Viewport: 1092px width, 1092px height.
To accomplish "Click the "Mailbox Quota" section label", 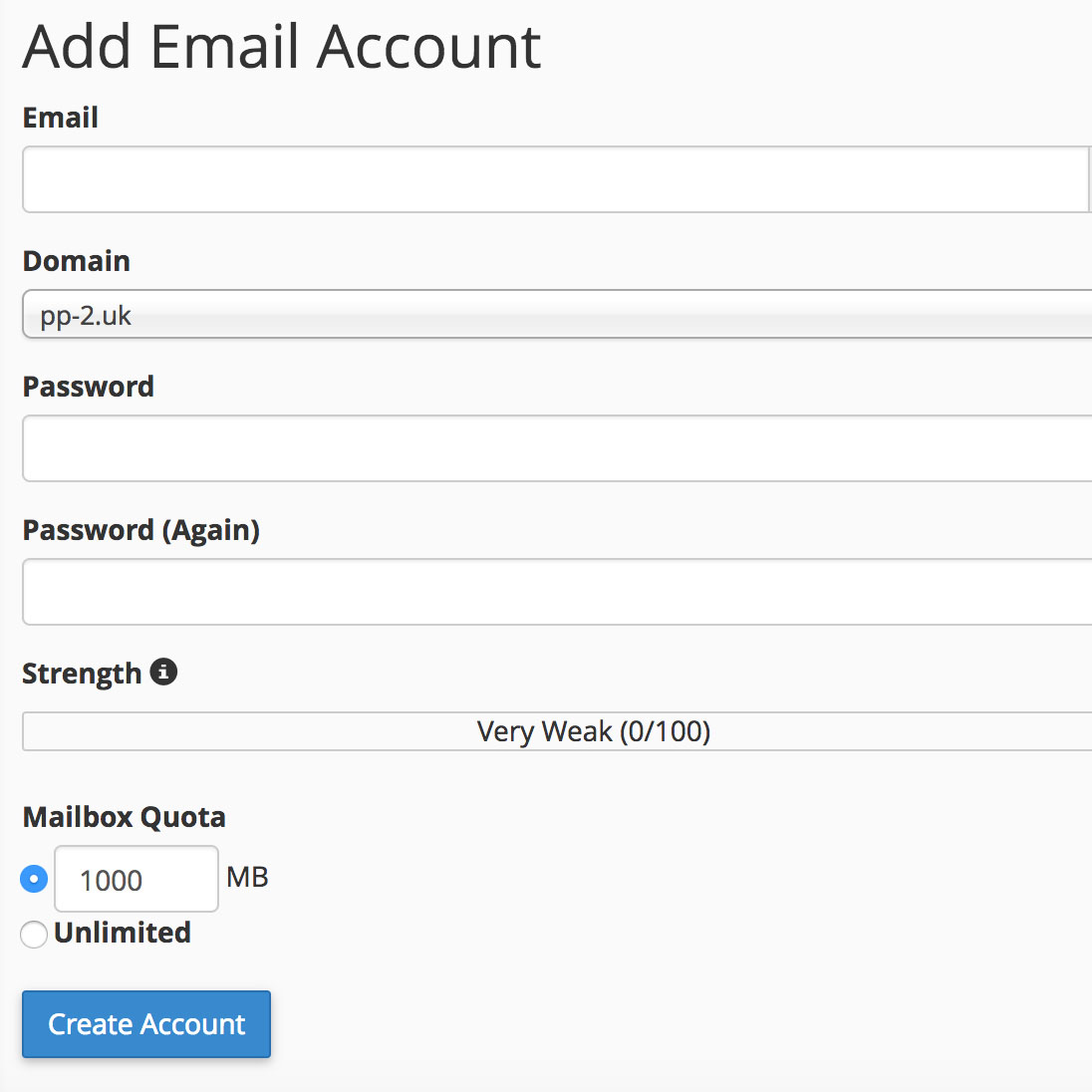I will click(125, 817).
